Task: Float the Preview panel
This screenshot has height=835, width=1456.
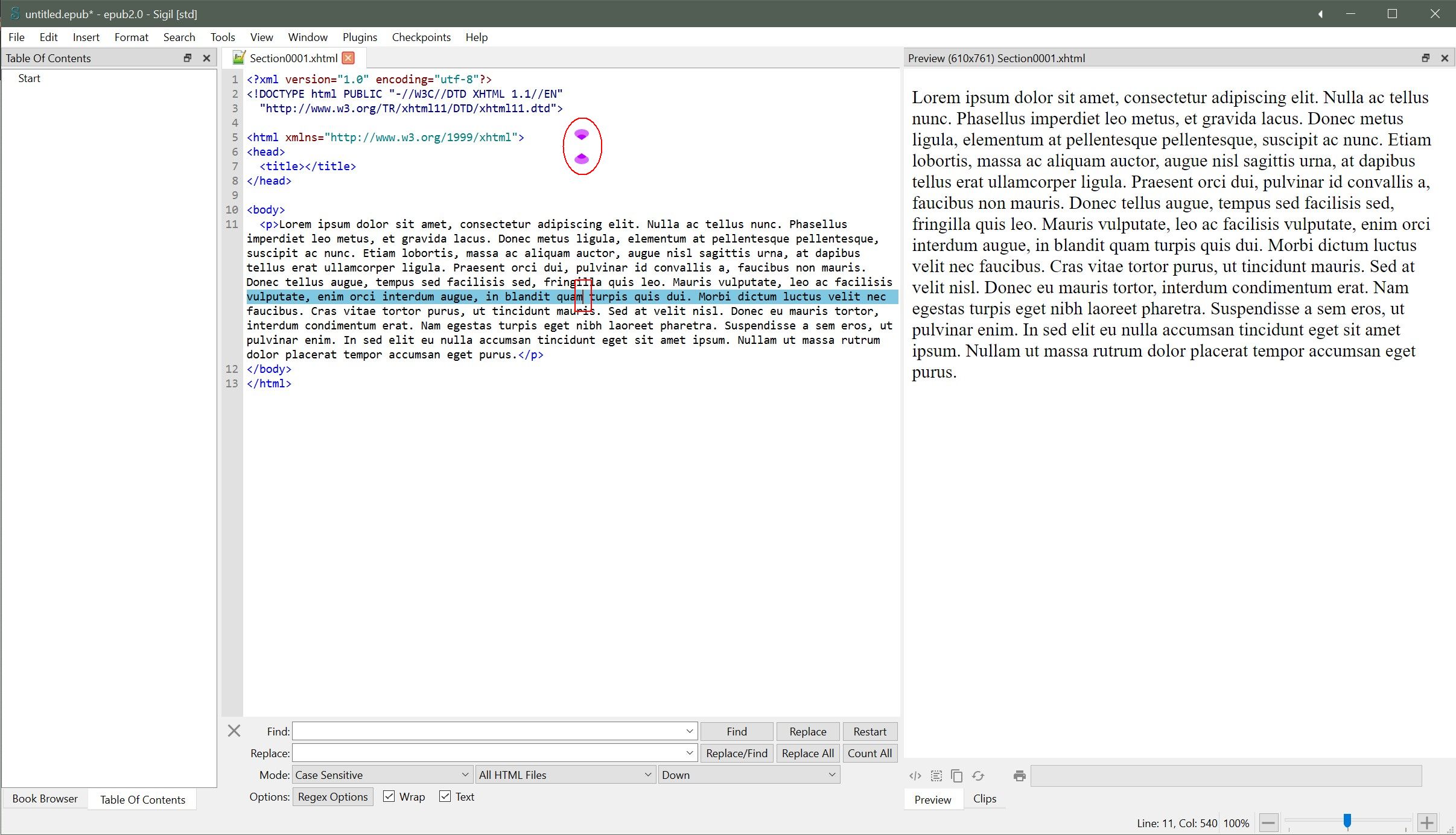Action: 1426,58
